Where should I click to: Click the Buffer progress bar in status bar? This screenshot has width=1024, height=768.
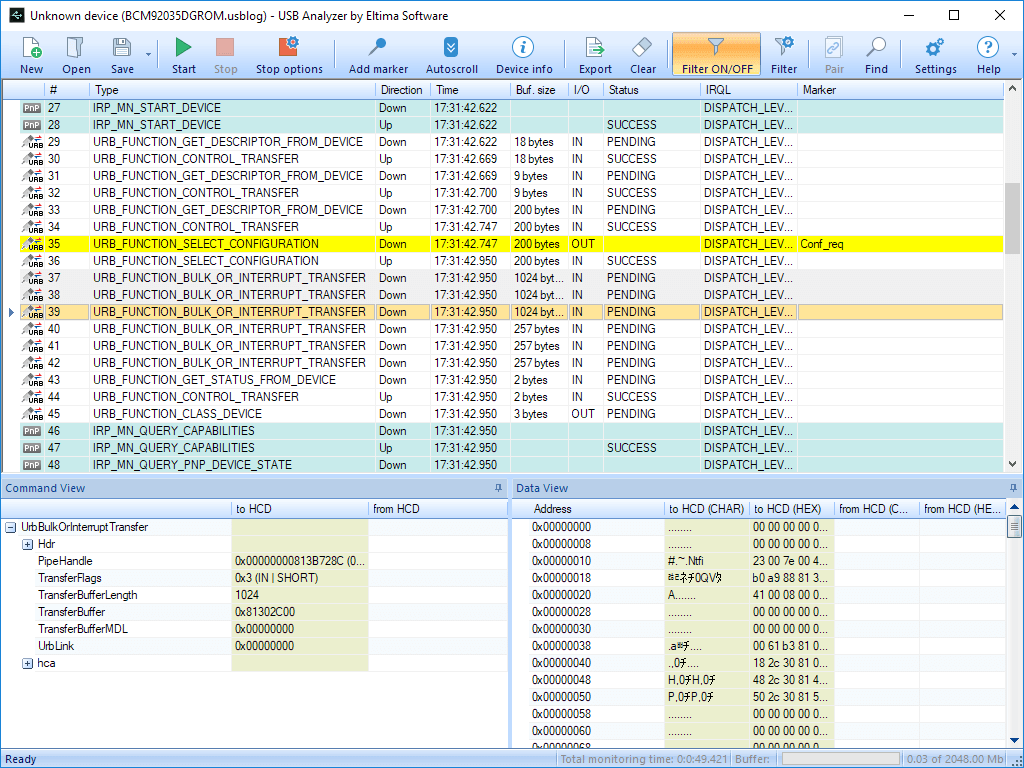coord(841,759)
